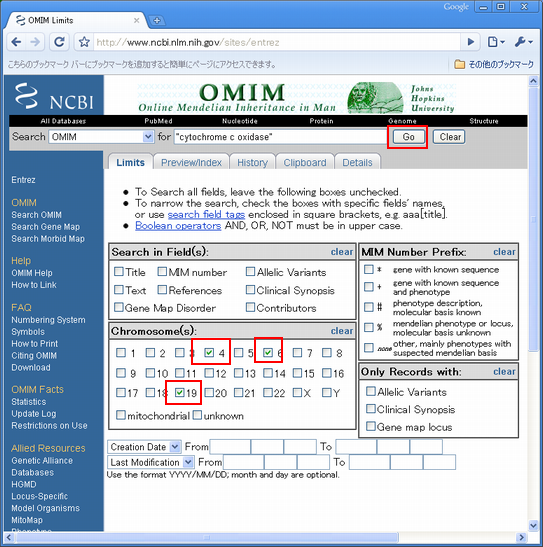543x547 pixels.
Task: Clear the Only Records with selections
Action: pos(504,372)
